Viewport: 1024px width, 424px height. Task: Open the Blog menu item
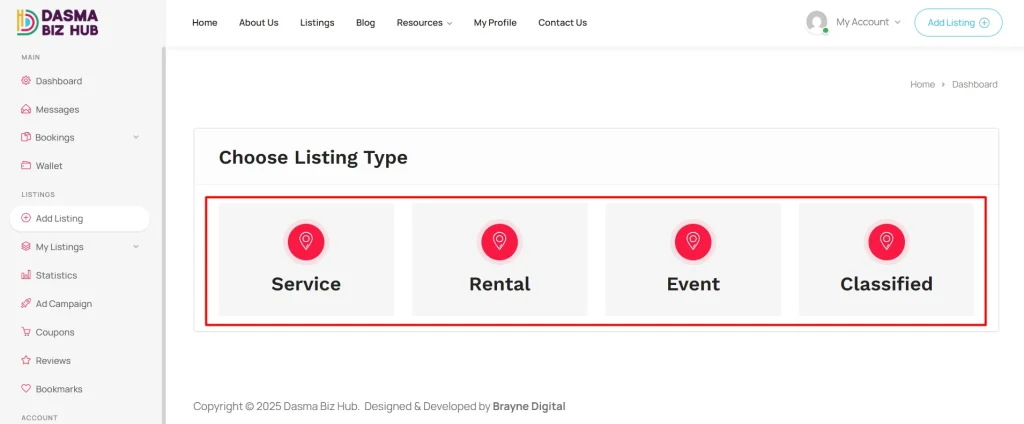point(365,23)
